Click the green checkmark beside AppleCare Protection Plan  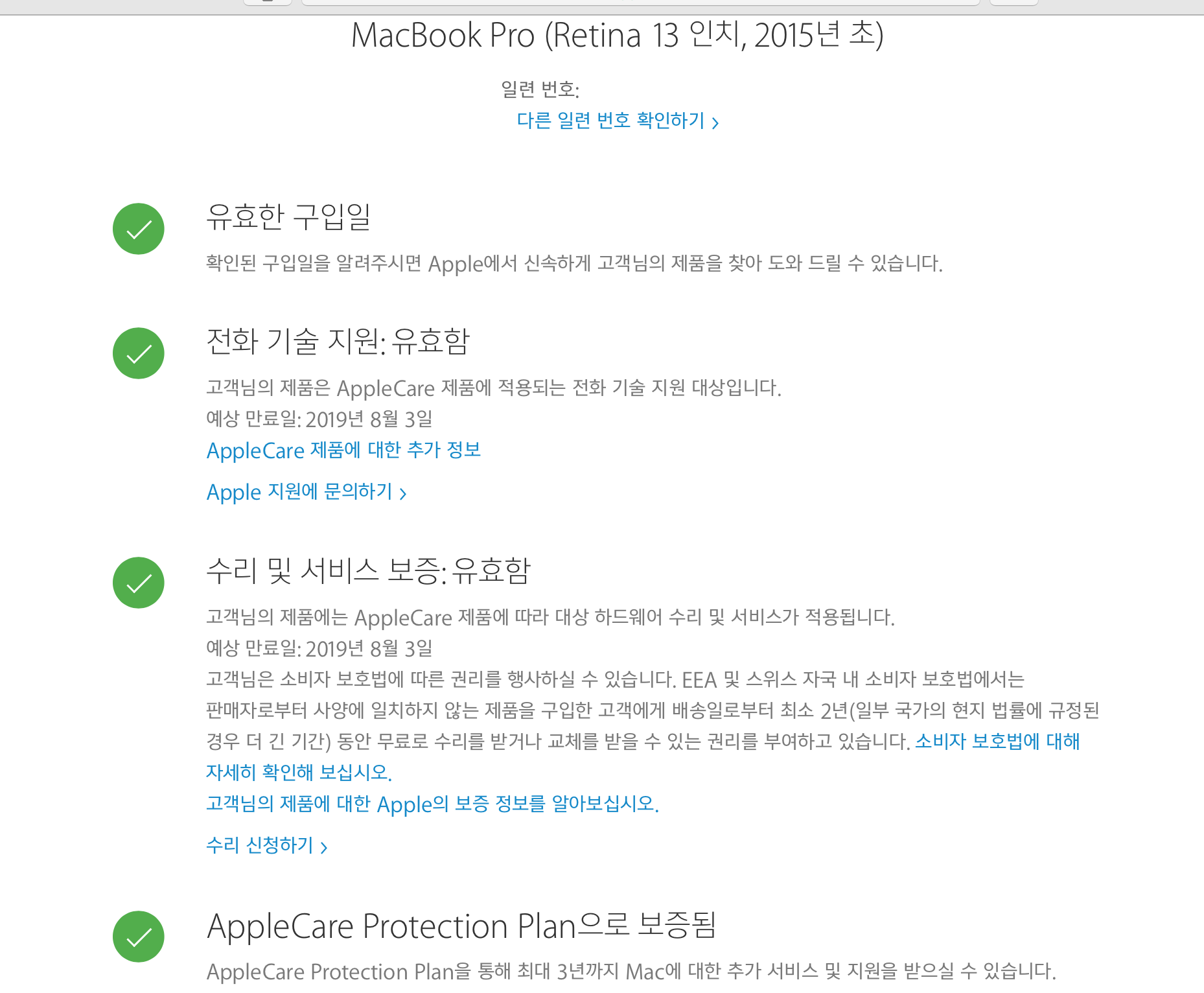pos(139,937)
